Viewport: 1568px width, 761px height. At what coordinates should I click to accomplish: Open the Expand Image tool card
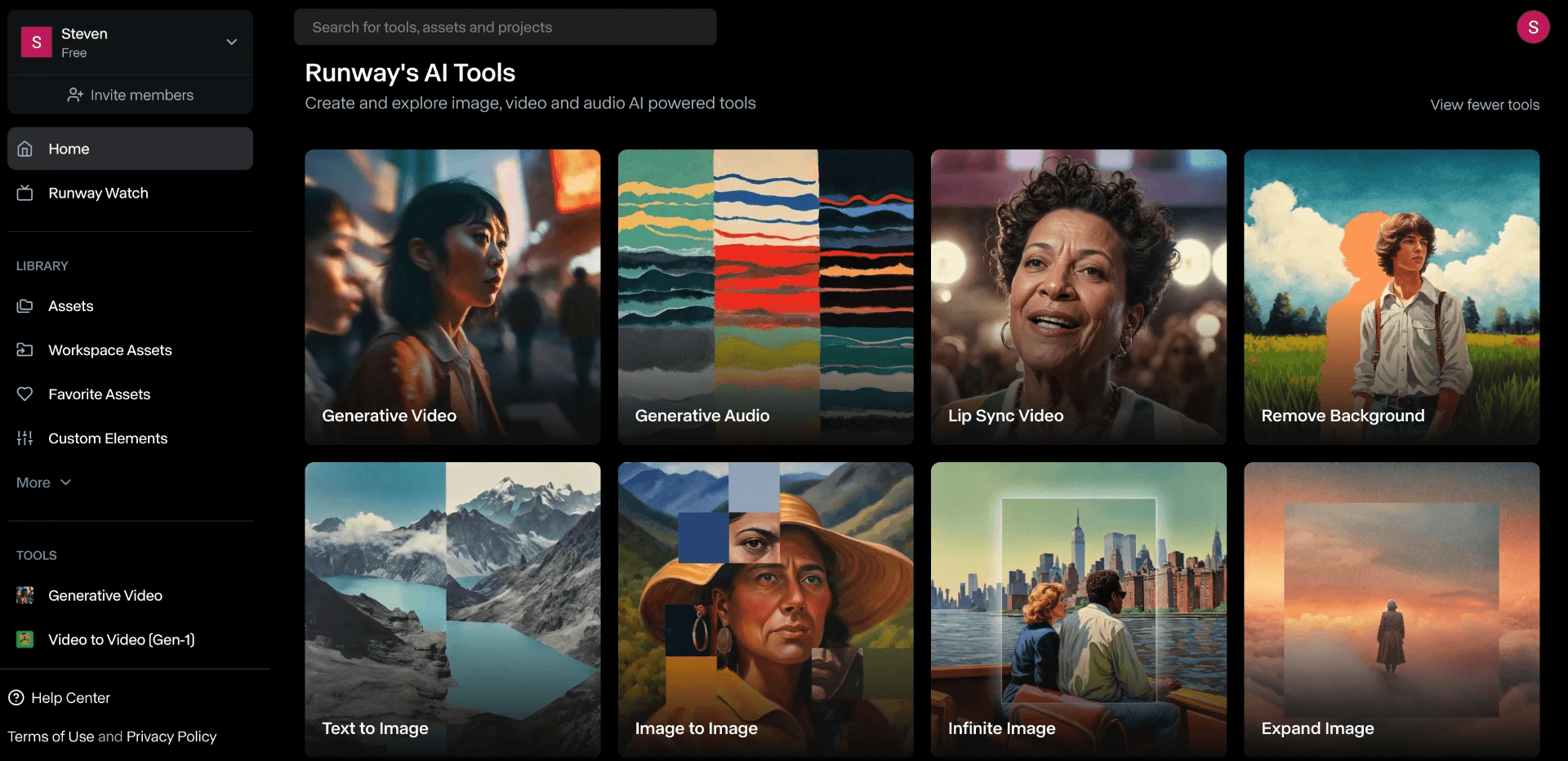click(x=1392, y=610)
